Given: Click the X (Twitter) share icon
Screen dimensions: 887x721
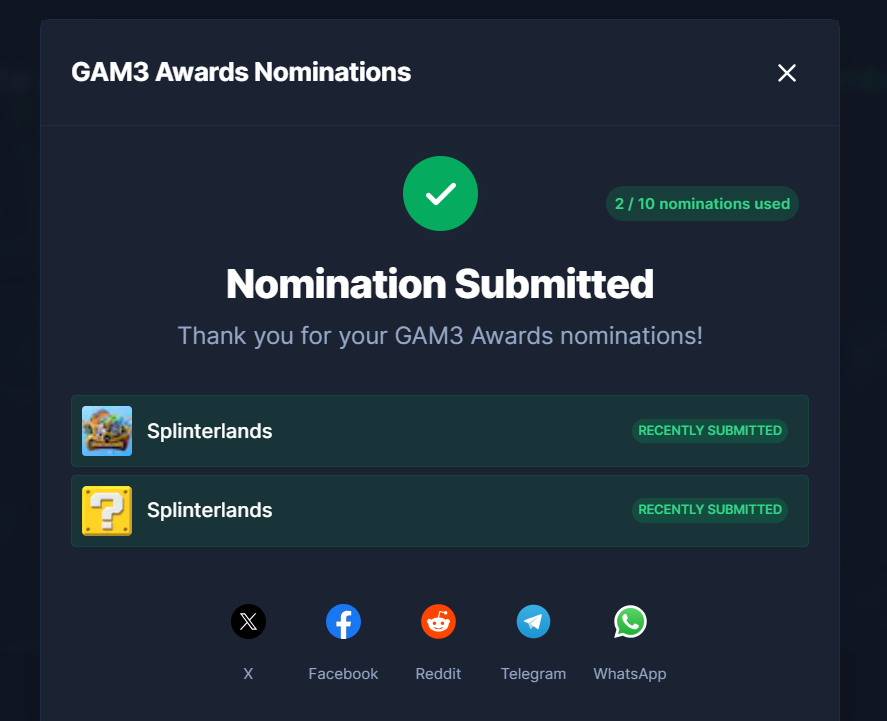Looking at the screenshot, I should click(248, 622).
